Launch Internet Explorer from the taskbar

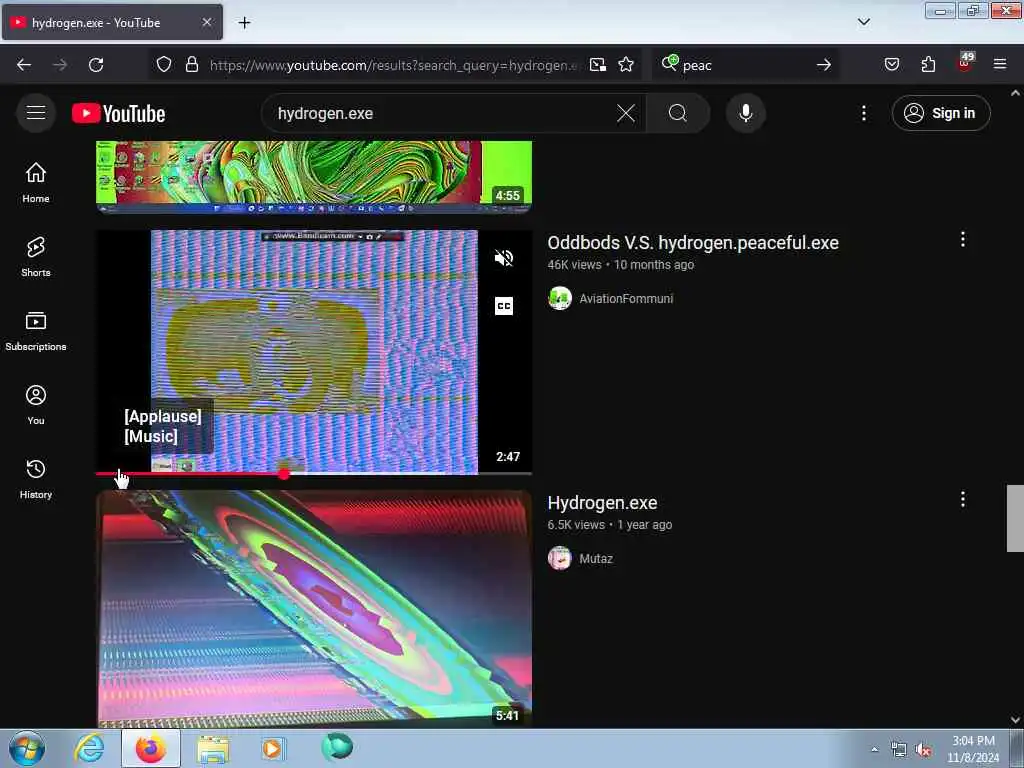tap(89, 748)
